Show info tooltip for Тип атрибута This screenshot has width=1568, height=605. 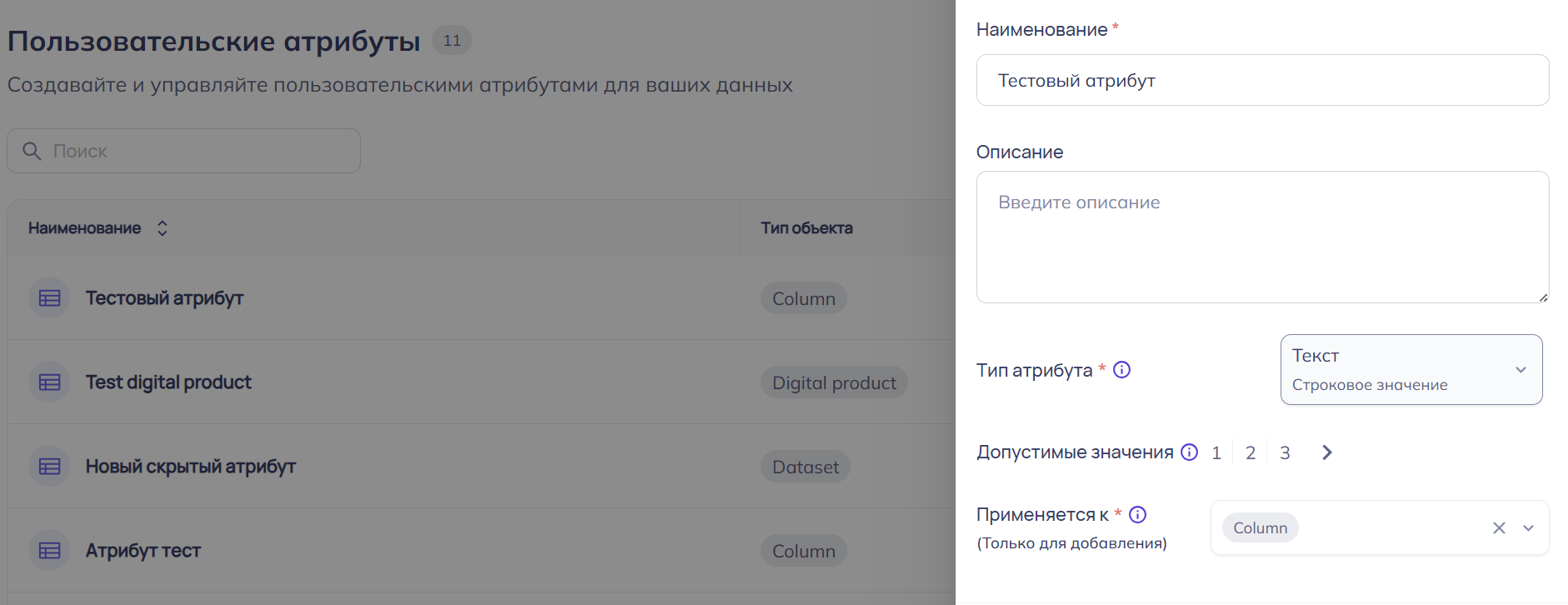pyautogui.click(x=1122, y=369)
